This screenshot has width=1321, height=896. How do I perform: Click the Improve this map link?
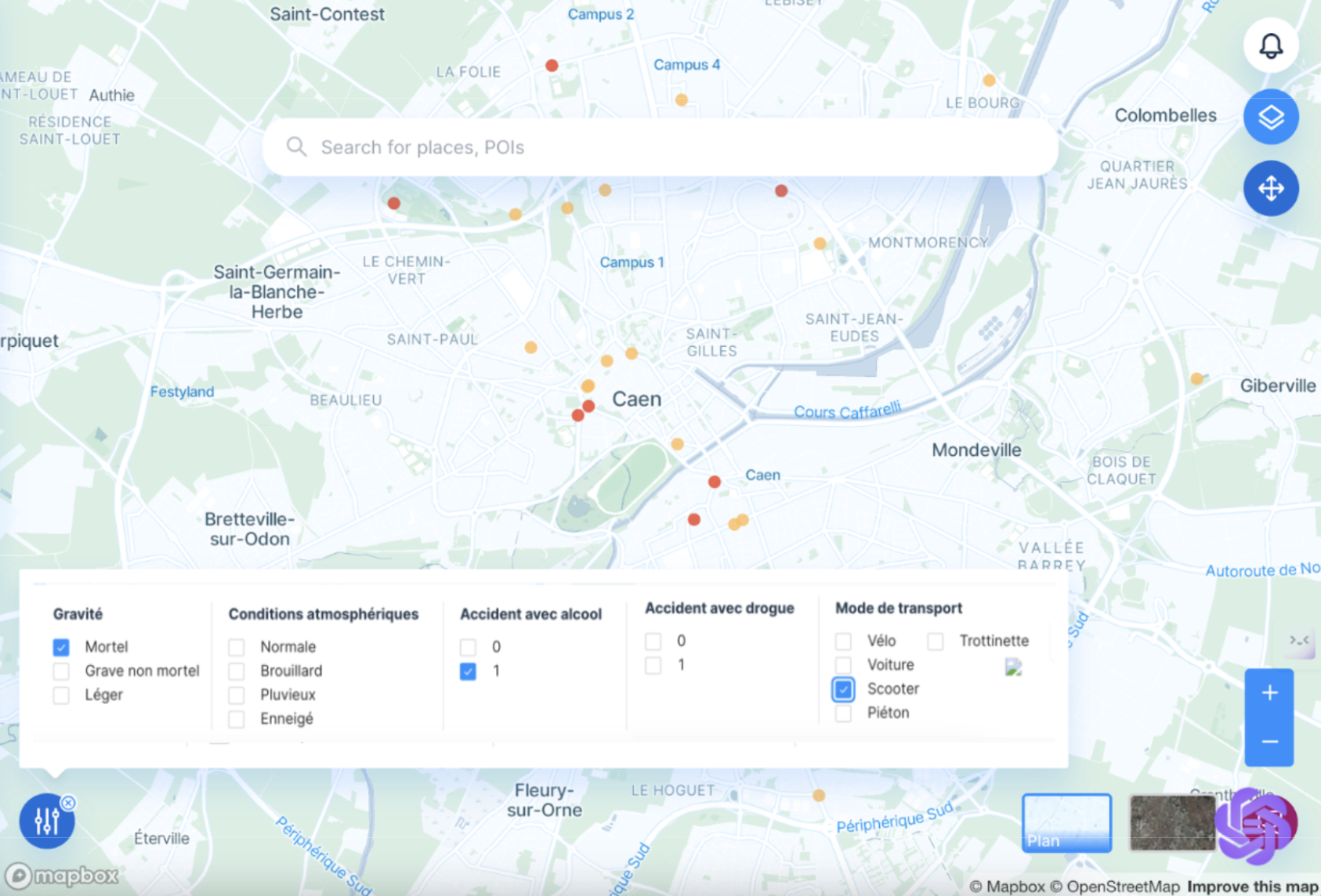pos(1252,887)
